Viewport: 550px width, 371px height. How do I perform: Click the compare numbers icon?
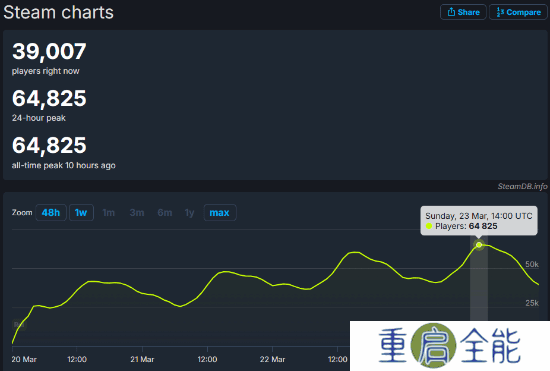coord(500,12)
